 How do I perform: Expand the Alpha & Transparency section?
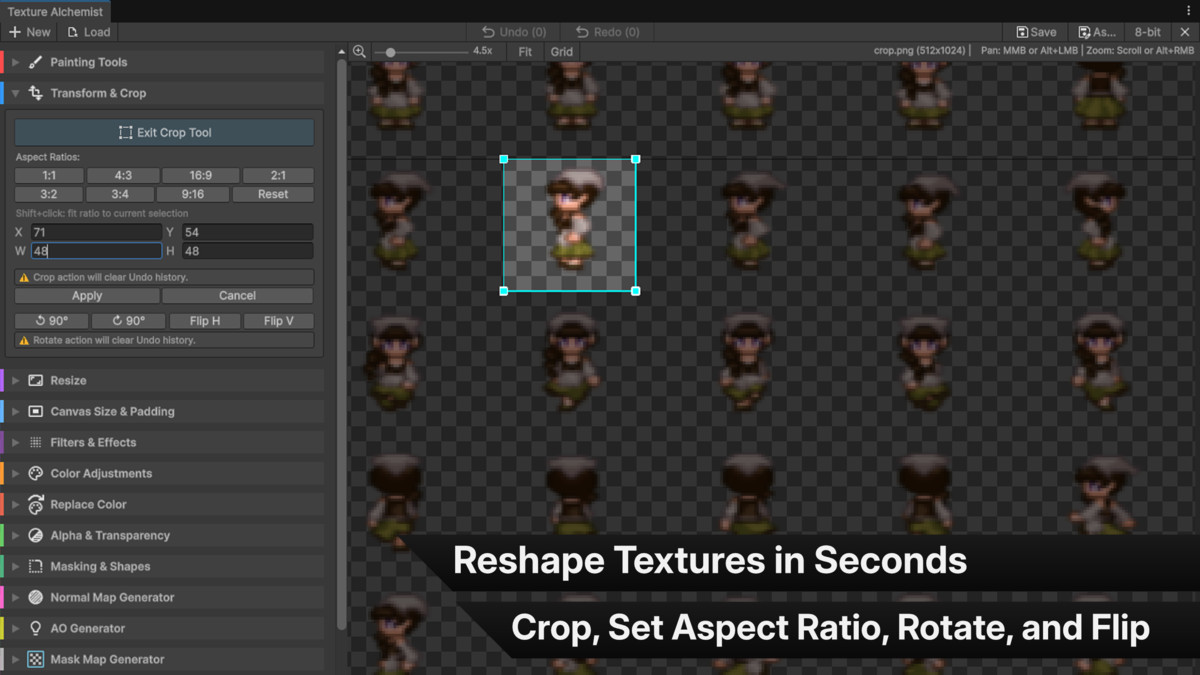pyautogui.click(x=15, y=536)
